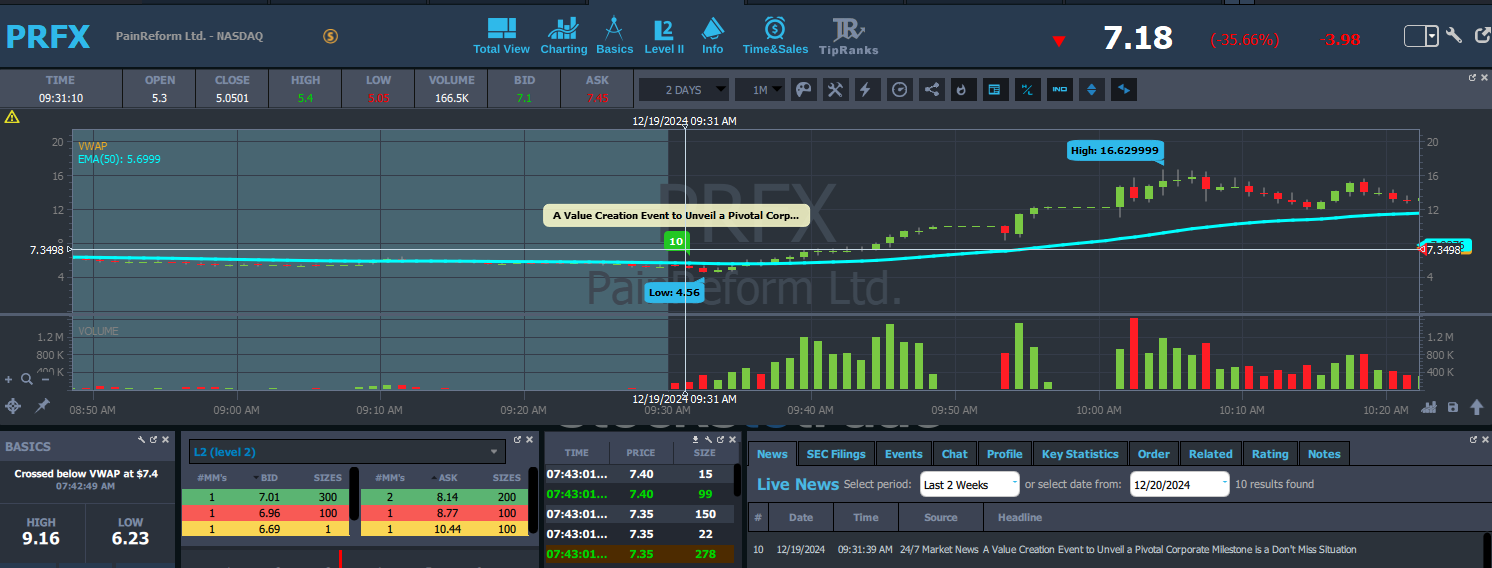Open the Charting module
The height and width of the screenshot is (568, 1492).
564,35
